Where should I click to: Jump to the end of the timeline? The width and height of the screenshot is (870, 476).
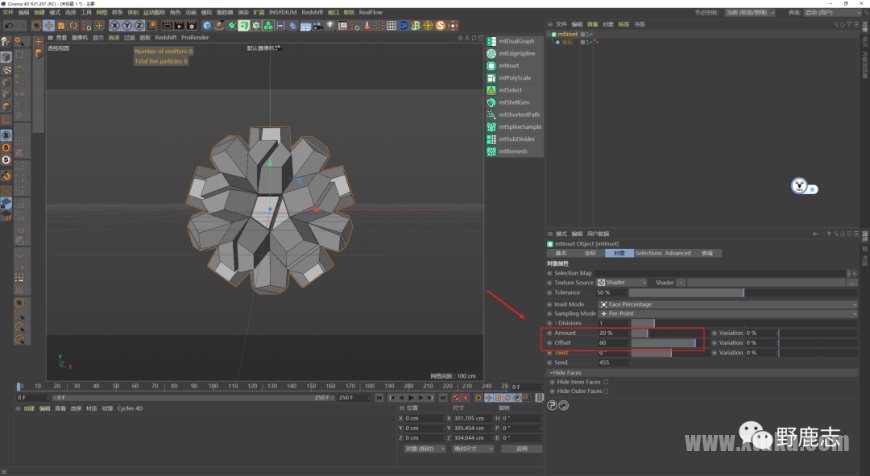coord(443,398)
